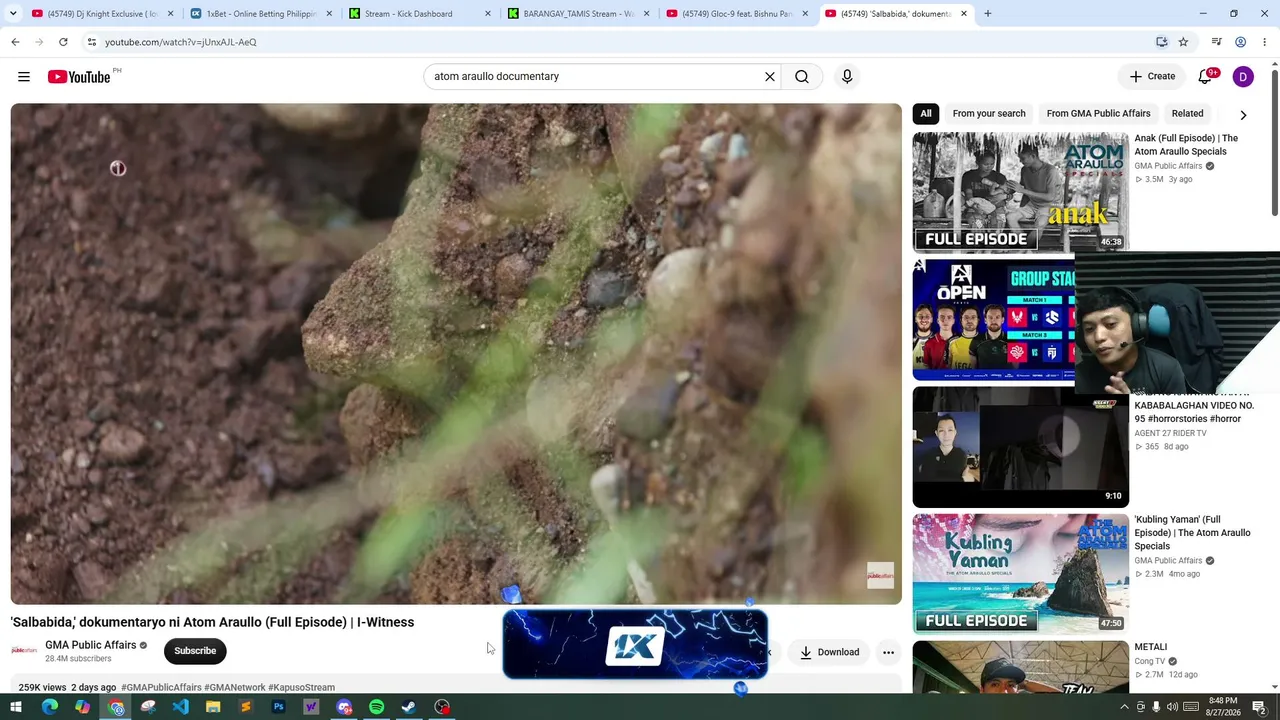Click the #GMAPublicAffairs hashtag
The height and width of the screenshot is (720, 1280).
161,688
